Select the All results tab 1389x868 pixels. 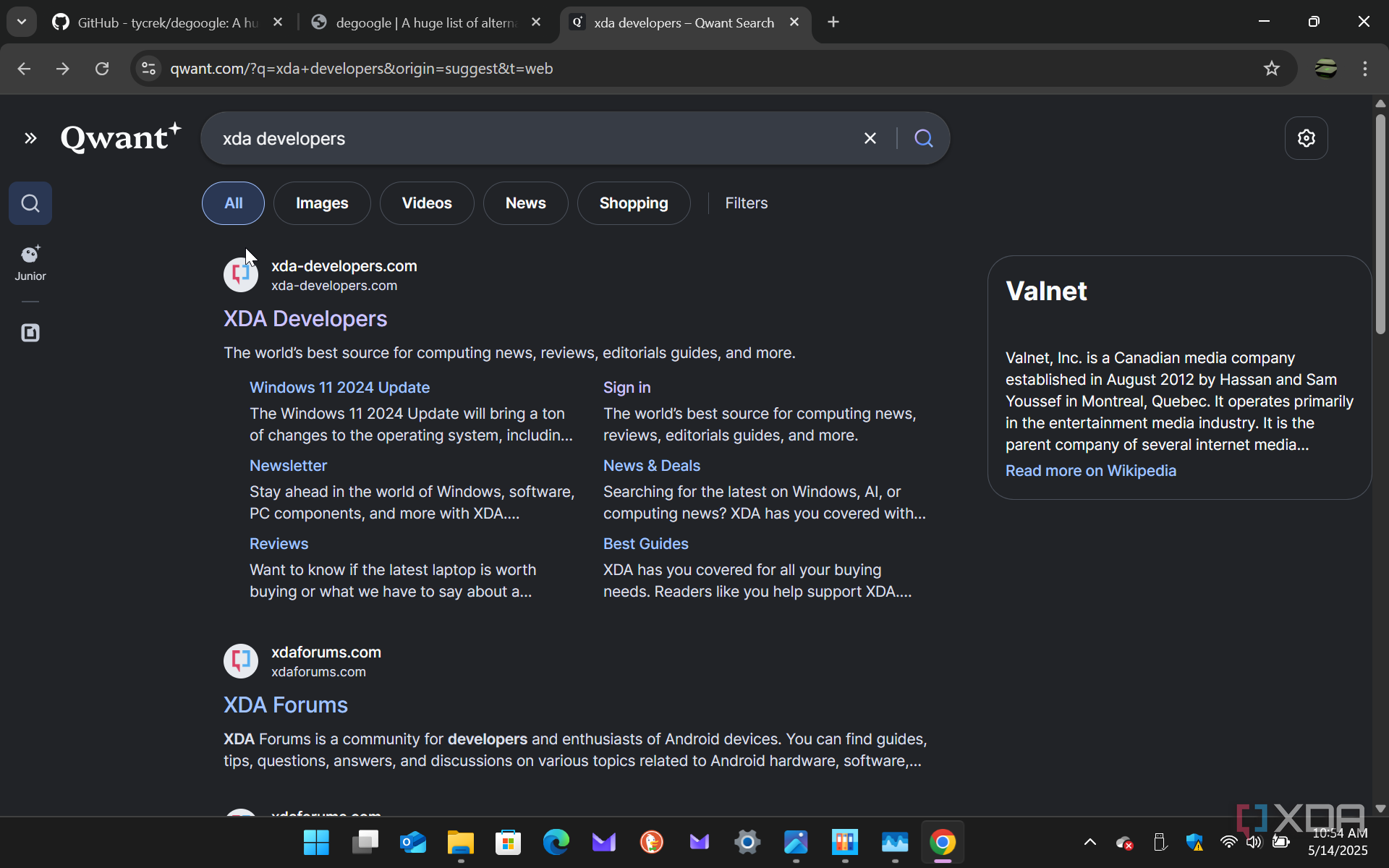[x=233, y=203]
